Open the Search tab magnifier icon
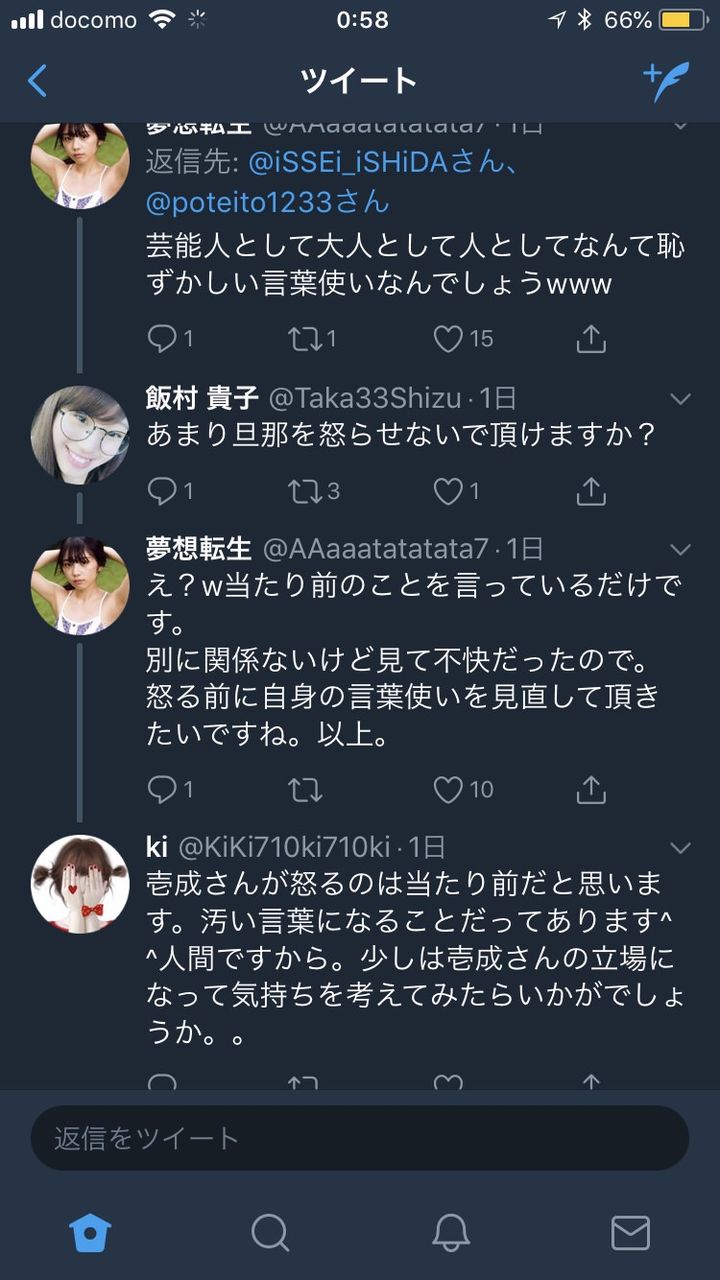This screenshot has height=1280, width=720. pyautogui.click(x=270, y=1232)
